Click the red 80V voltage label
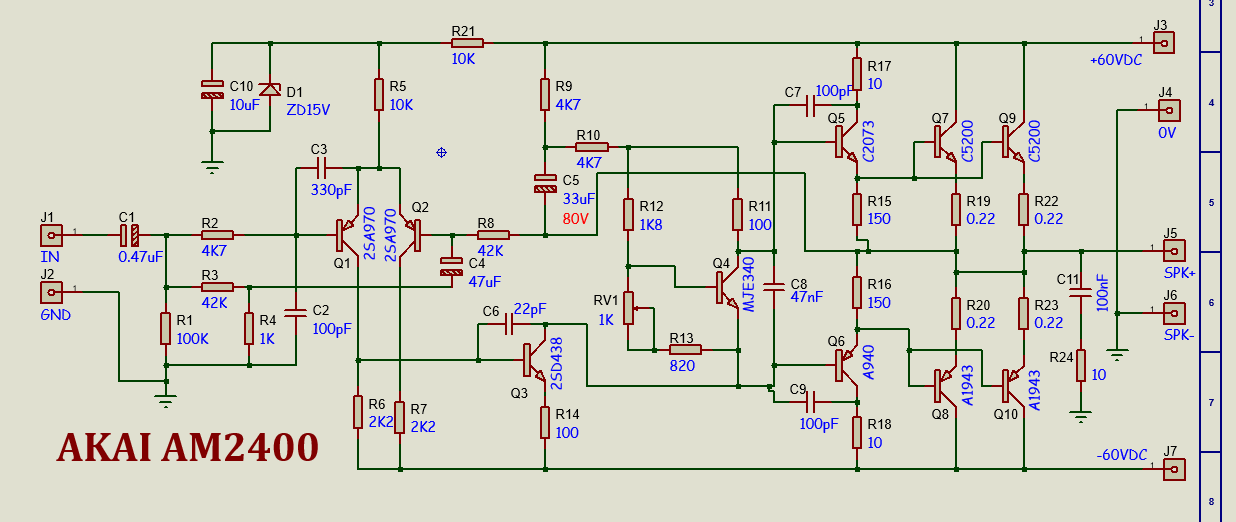The height and width of the screenshot is (522, 1236). (x=577, y=217)
